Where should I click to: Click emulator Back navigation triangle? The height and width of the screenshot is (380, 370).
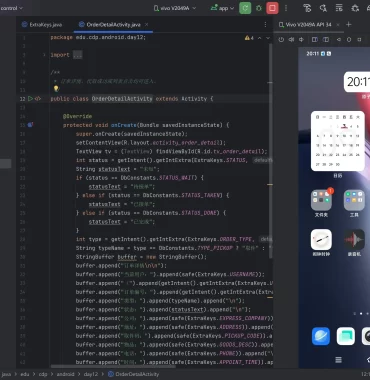pyautogui.click(x=339, y=40)
